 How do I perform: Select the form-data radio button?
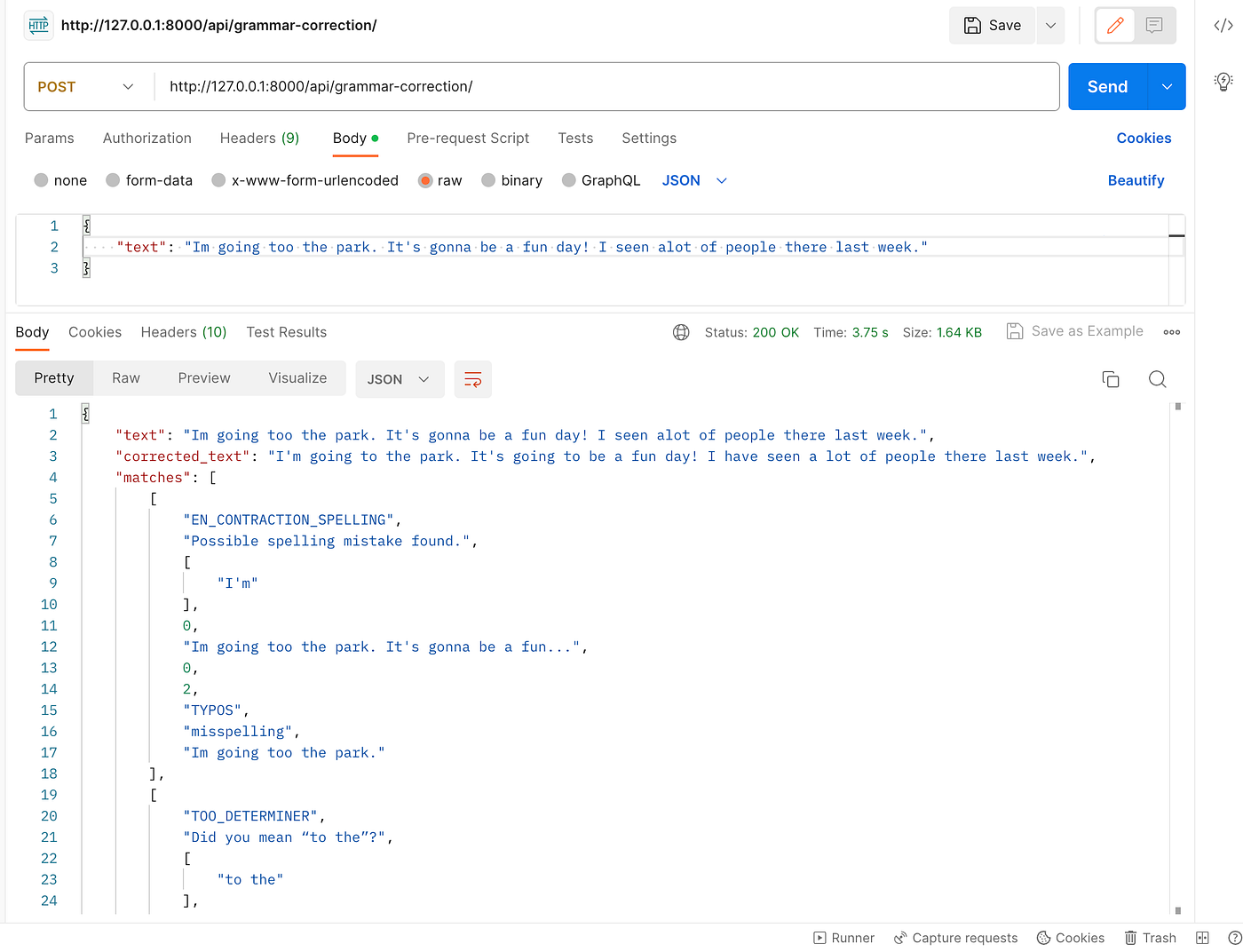(x=113, y=180)
